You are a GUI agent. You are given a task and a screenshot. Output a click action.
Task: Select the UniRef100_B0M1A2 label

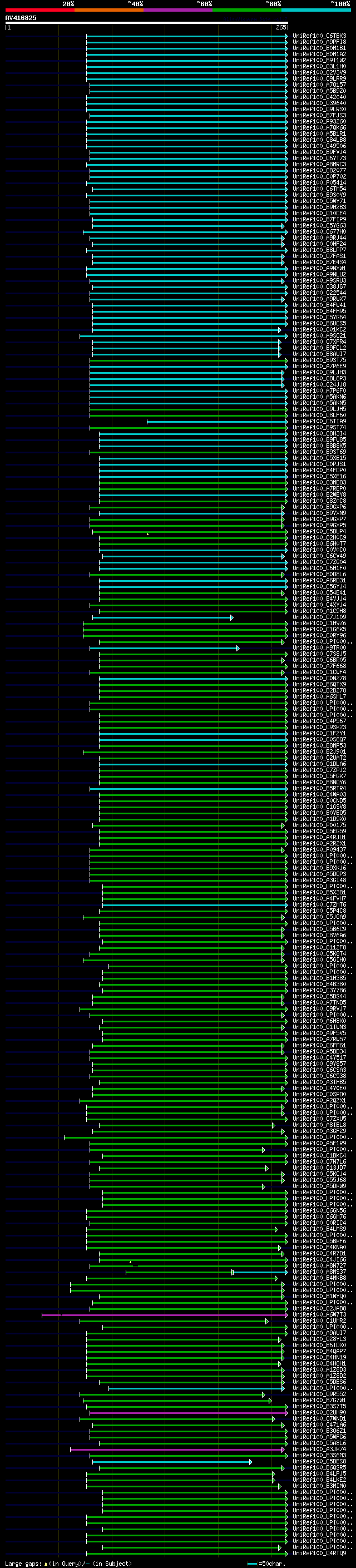(x=319, y=54)
